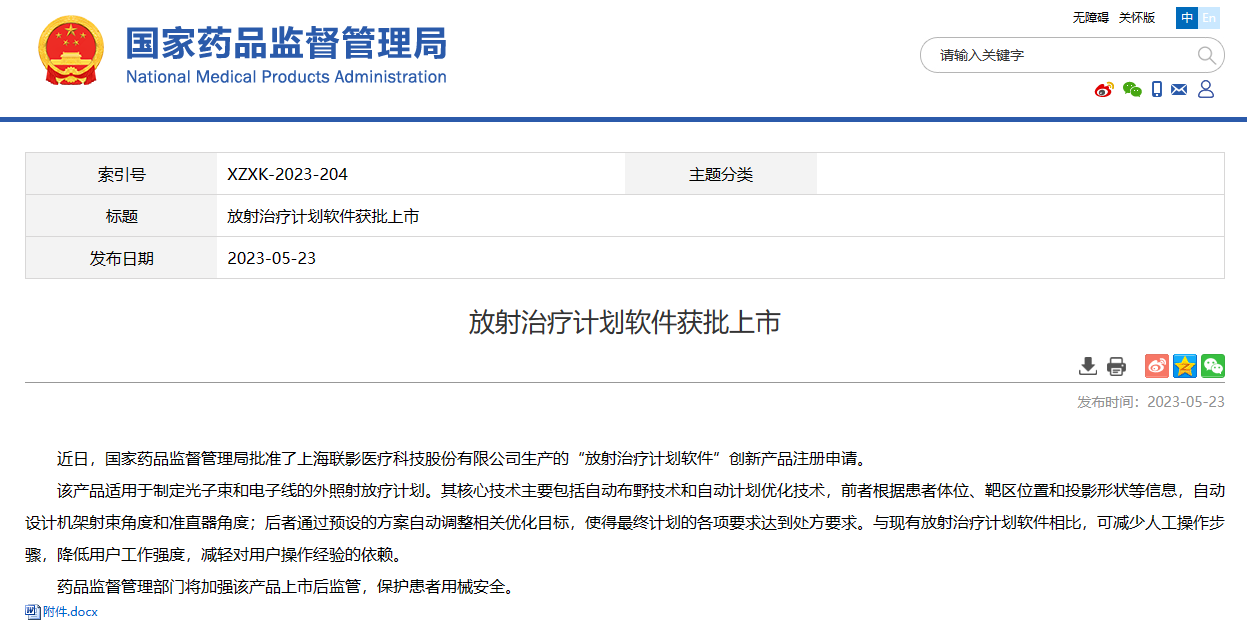Viewport: 1247px width, 644px height.
Task: Open the 无障碍 accessibility mode
Action: click(1090, 18)
